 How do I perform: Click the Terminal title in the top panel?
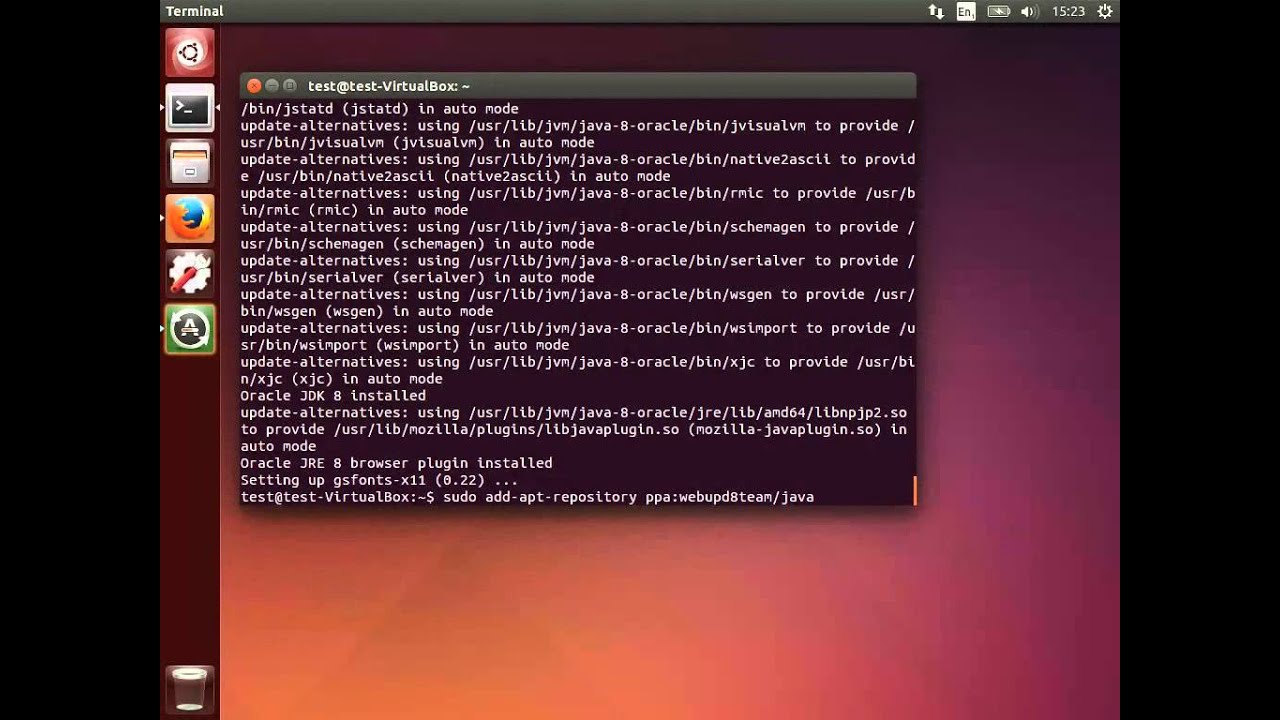click(194, 11)
